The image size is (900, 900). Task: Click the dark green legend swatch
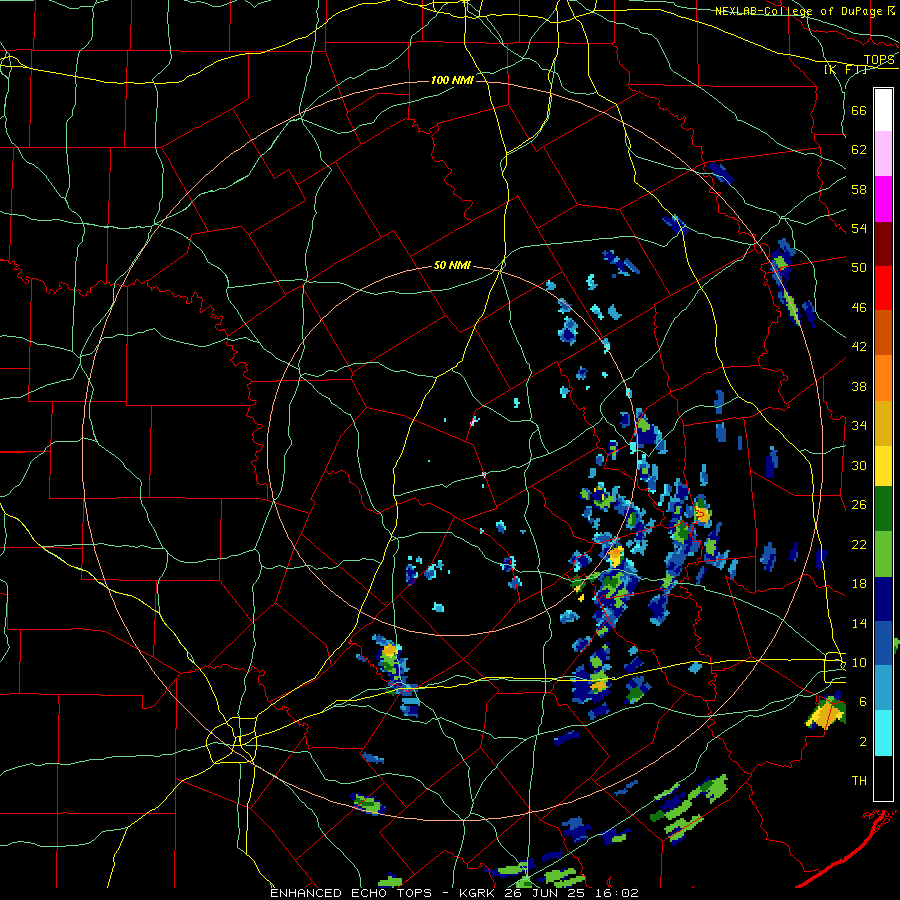click(x=883, y=509)
